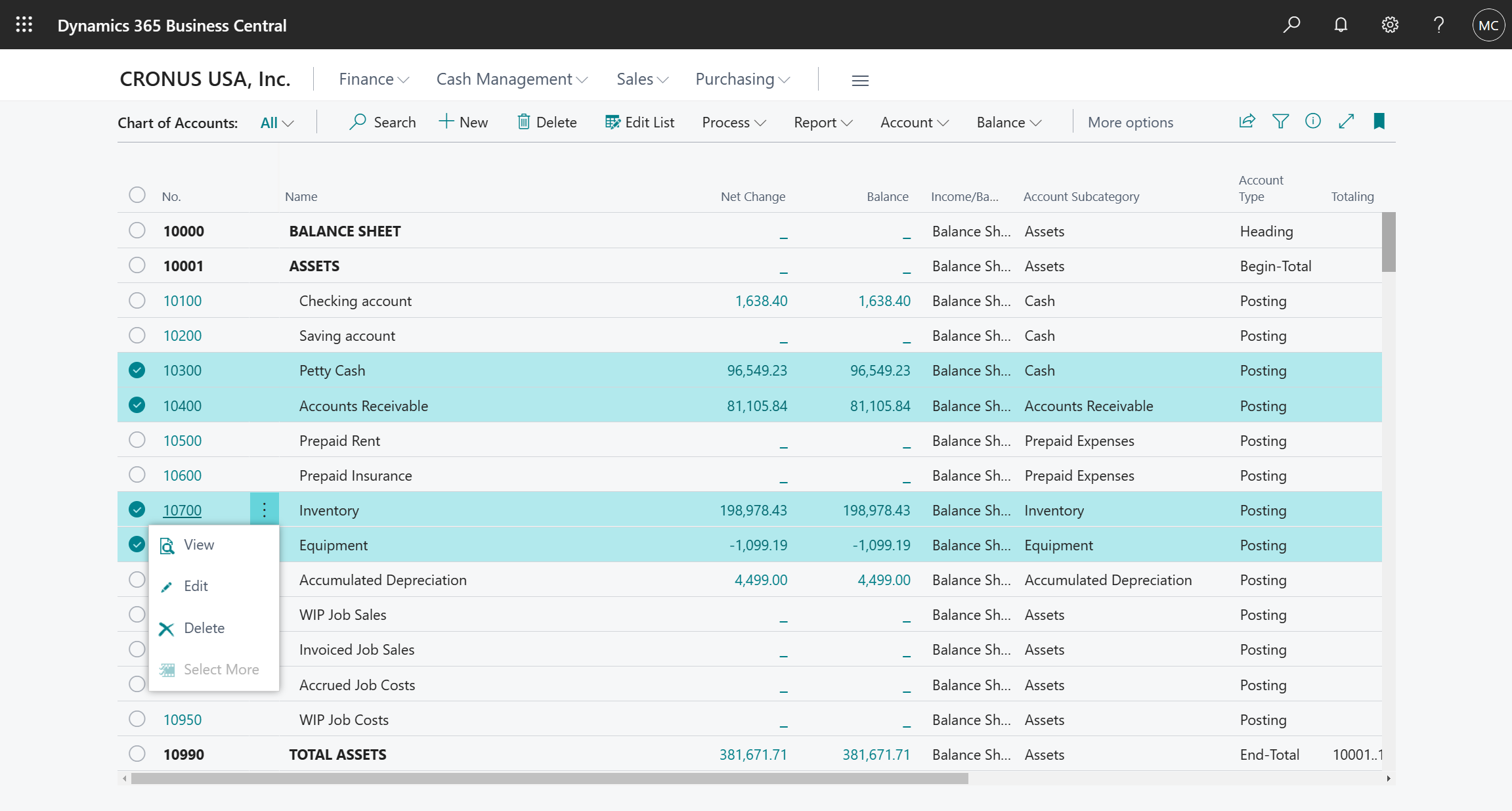Expand the Report action dropdown

pyautogui.click(x=823, y=123)
